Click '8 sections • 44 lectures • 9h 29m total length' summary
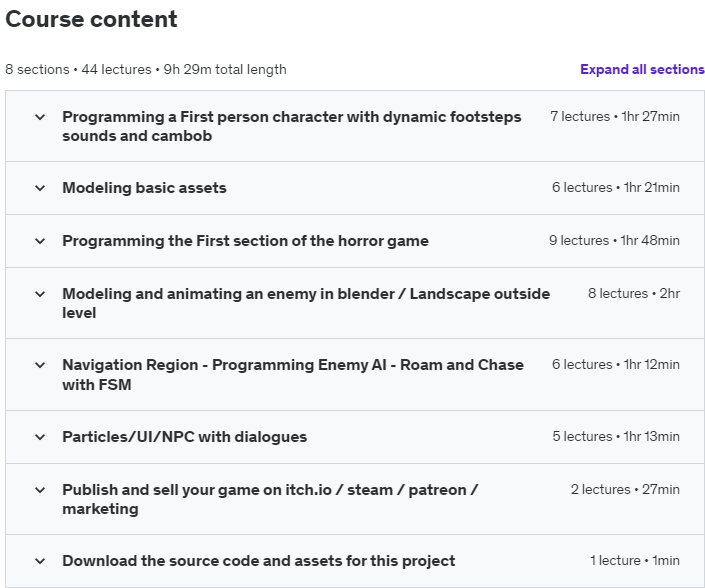705x588 pixels. coord(146,70)
